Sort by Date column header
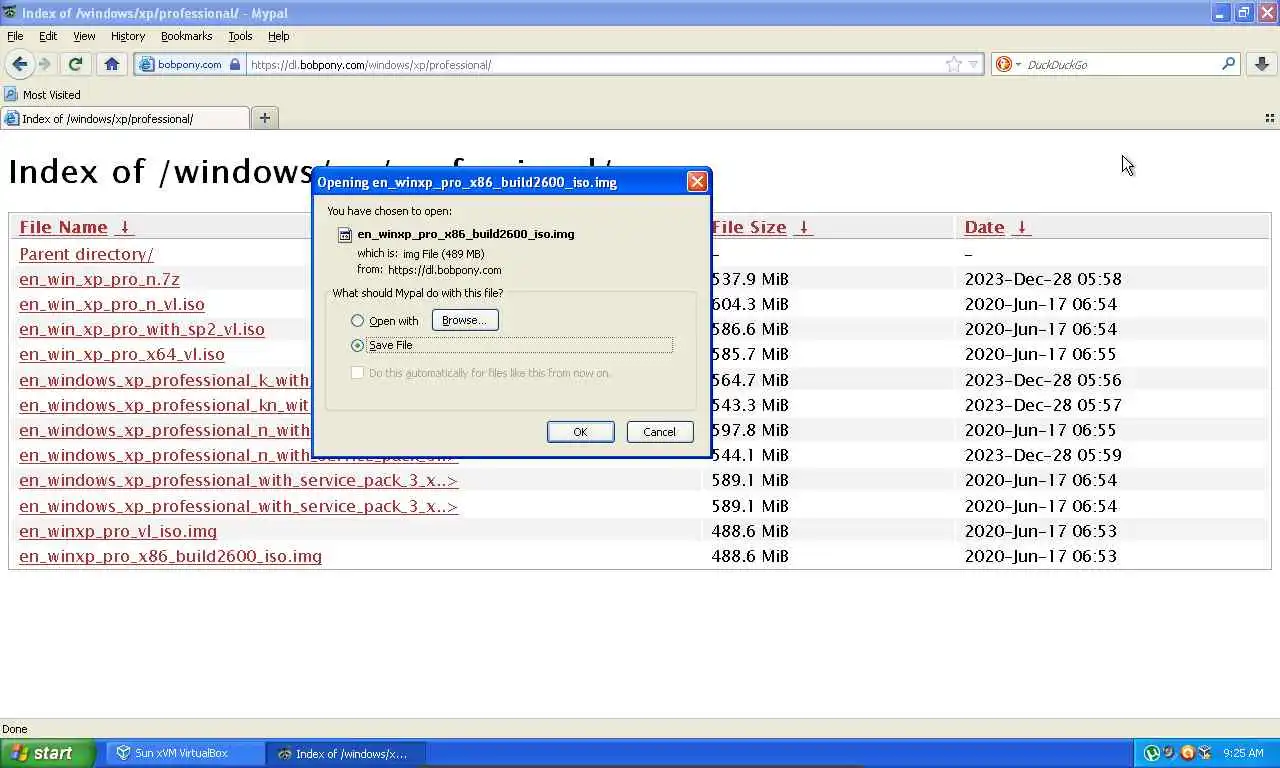Screen dimensions: 1280x768 click(984, 227)
